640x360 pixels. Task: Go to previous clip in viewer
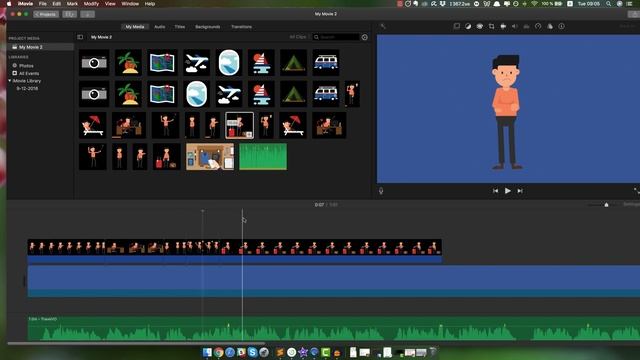(495, 191)
